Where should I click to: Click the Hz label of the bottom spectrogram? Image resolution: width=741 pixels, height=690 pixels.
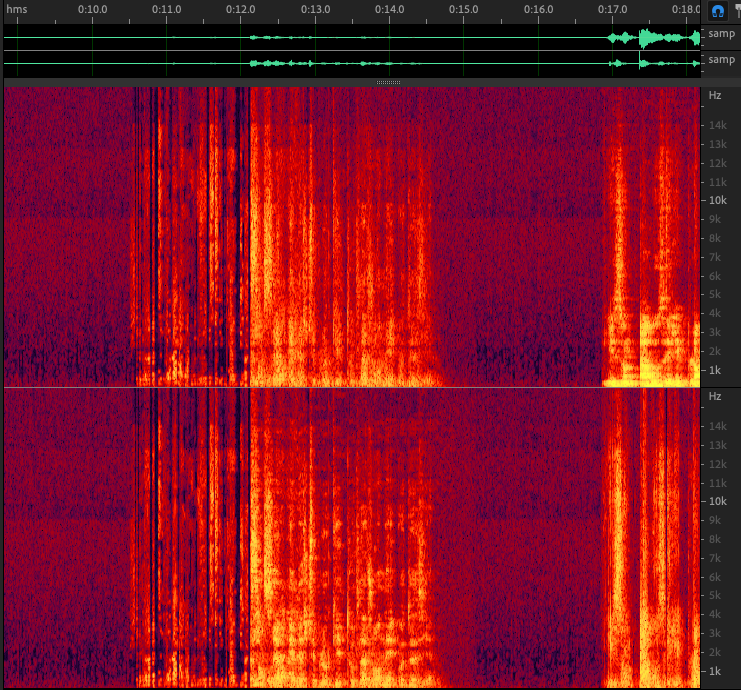(x=715, y=397)
